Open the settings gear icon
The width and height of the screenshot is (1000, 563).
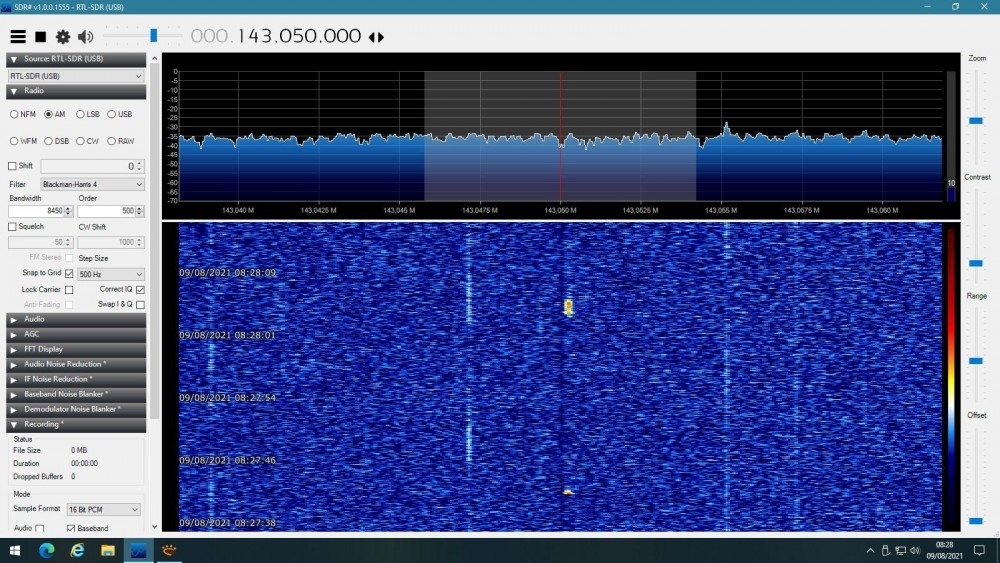click(x=63, y=37)
